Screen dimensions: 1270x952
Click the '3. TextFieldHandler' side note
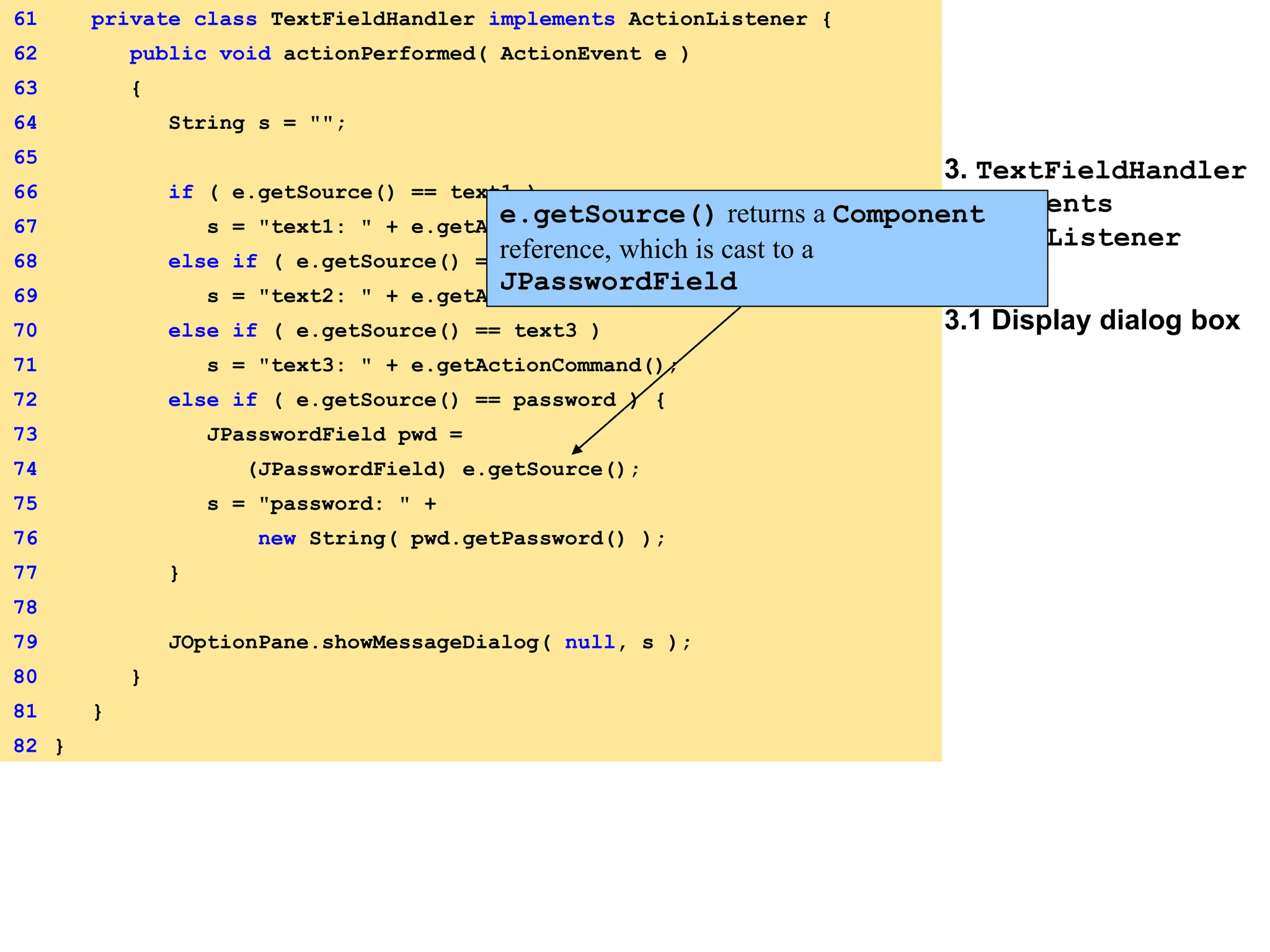pyautogui.click(x=1095, y=170)
